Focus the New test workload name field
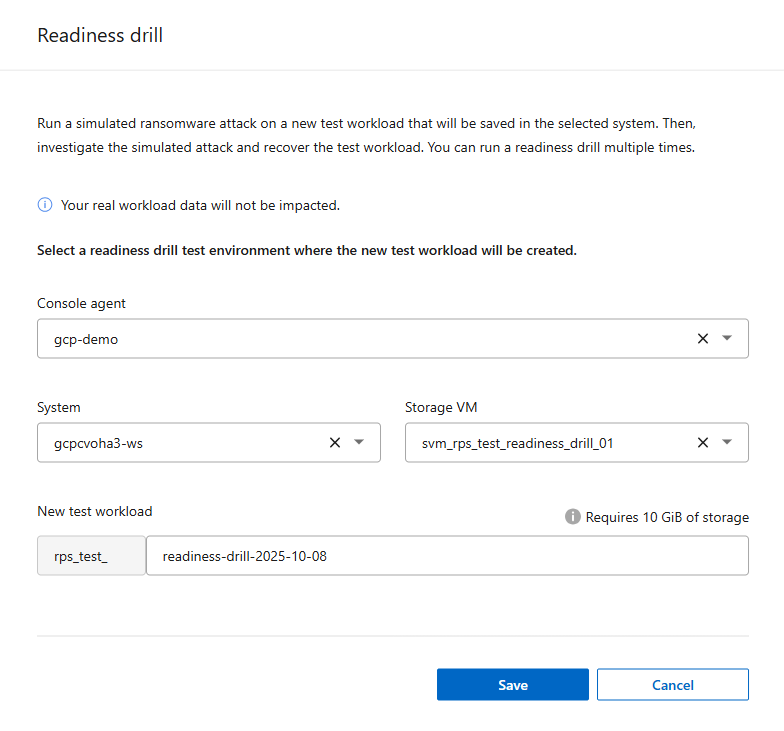Viewport: 784px width, 731px height. tap(446, 556)
